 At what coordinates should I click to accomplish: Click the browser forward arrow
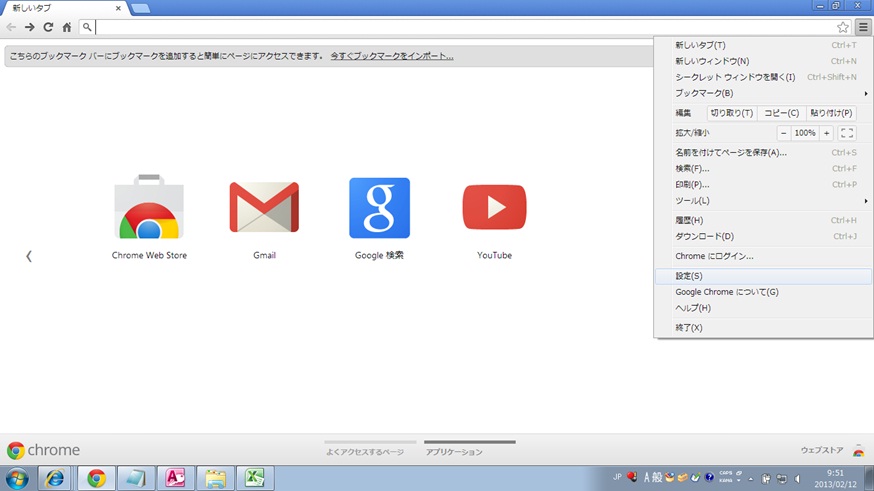30,27
